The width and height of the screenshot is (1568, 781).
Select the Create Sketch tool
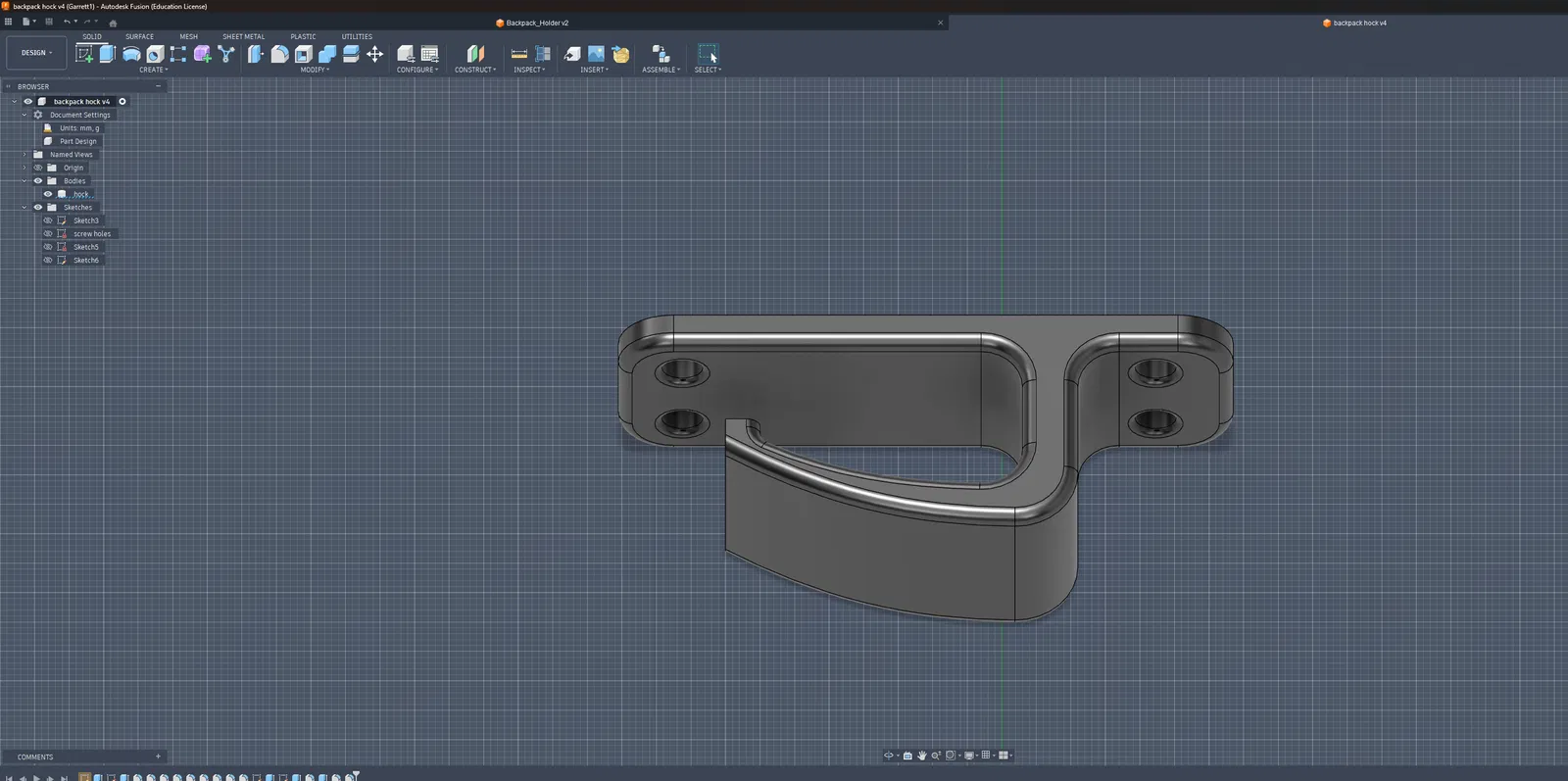[84, 54]
